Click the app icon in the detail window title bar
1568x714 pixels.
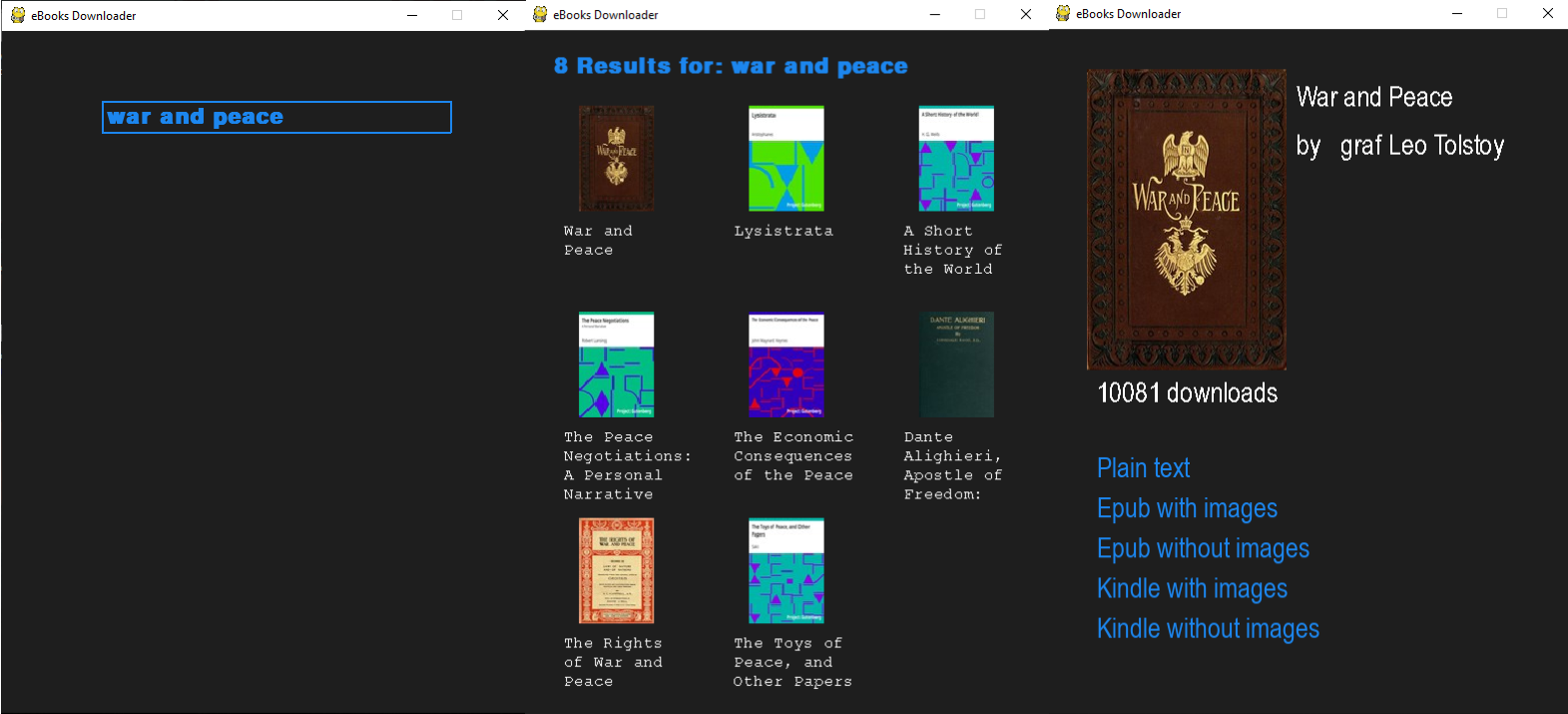pos(1063,13)
